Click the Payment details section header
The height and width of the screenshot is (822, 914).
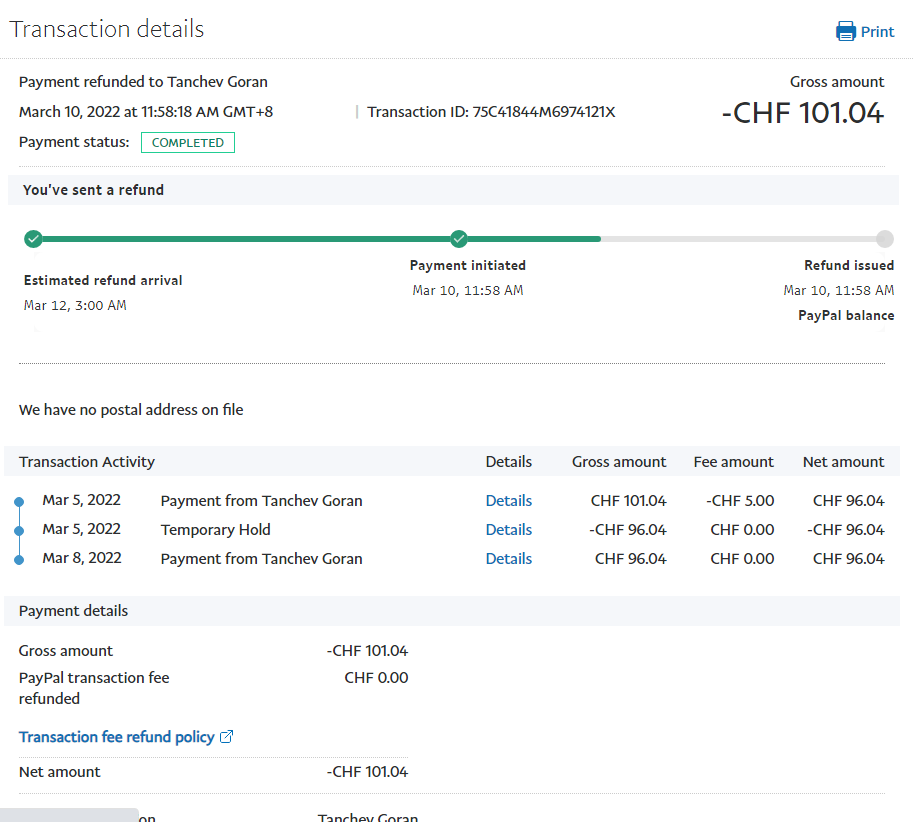(x=74, y=611)
